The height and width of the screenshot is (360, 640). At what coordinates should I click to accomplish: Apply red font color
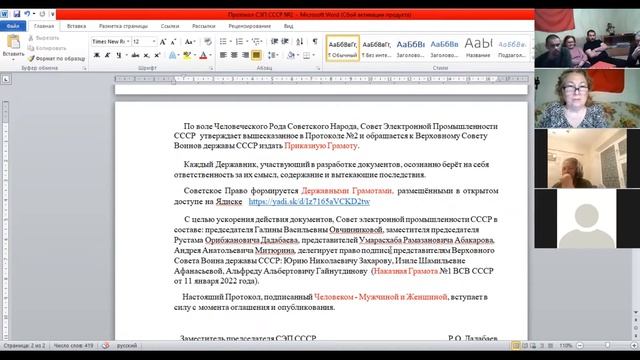click(203, 55)
